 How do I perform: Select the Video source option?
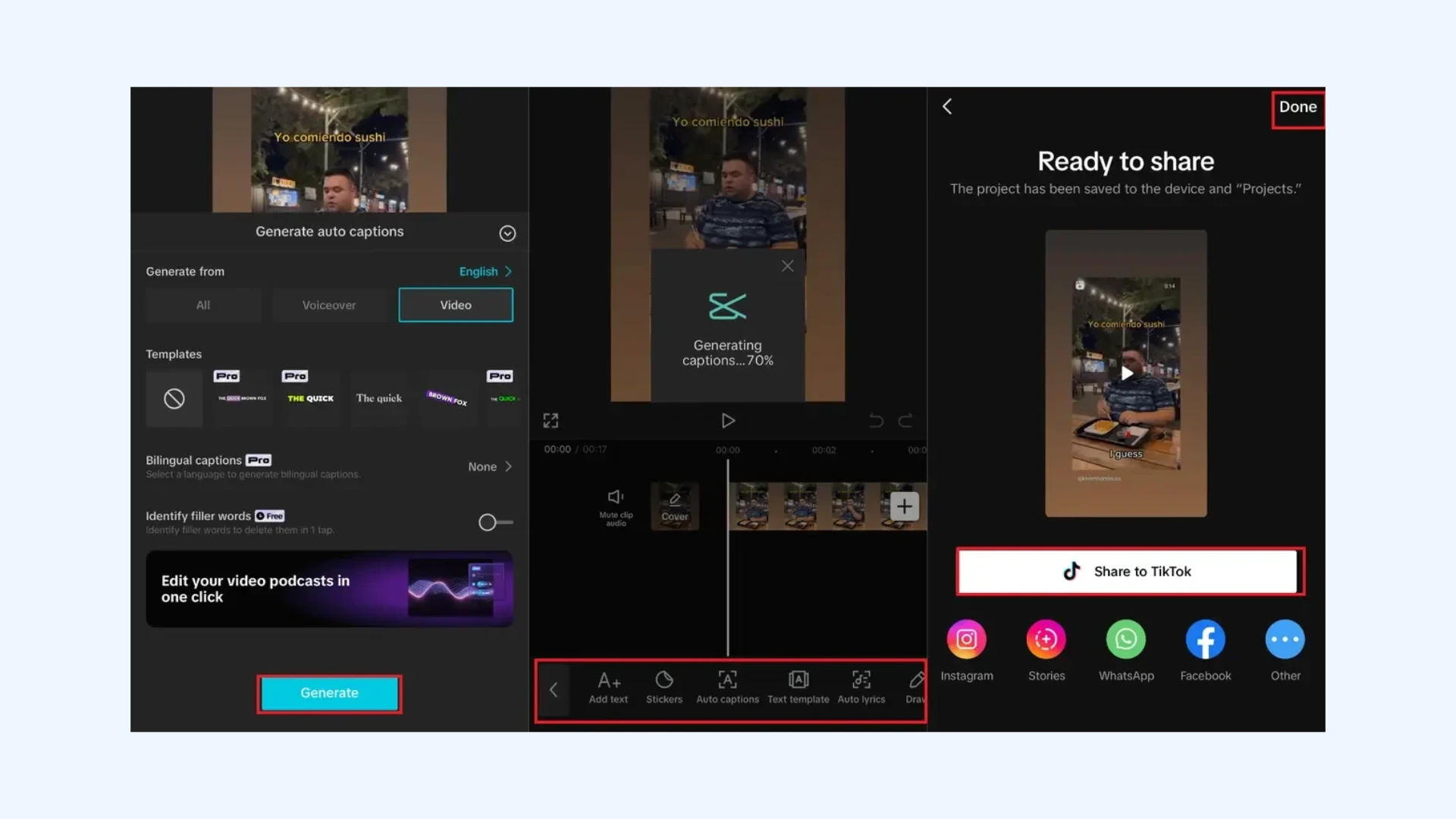click(456, 305)
